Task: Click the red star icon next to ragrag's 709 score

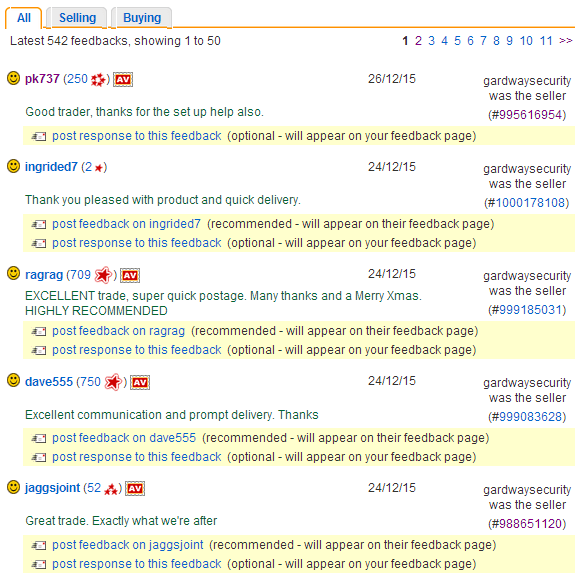Action: 103,275
